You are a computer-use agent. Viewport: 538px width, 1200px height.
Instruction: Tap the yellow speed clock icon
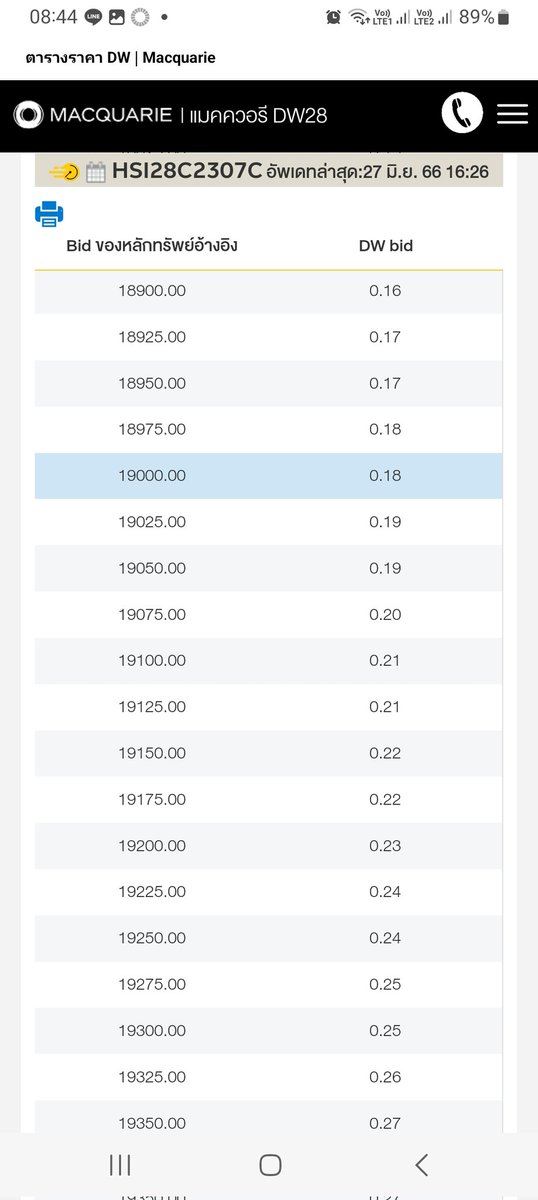(63, 172)
